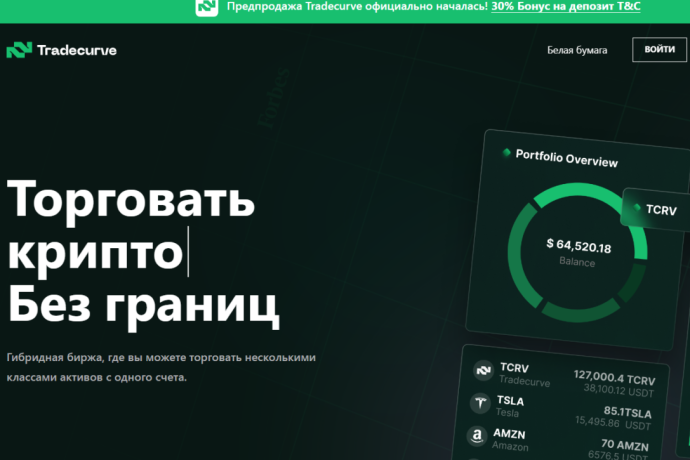Click the Amazon logo icon in asset list
690x460 pixels.
coord(477,436)
